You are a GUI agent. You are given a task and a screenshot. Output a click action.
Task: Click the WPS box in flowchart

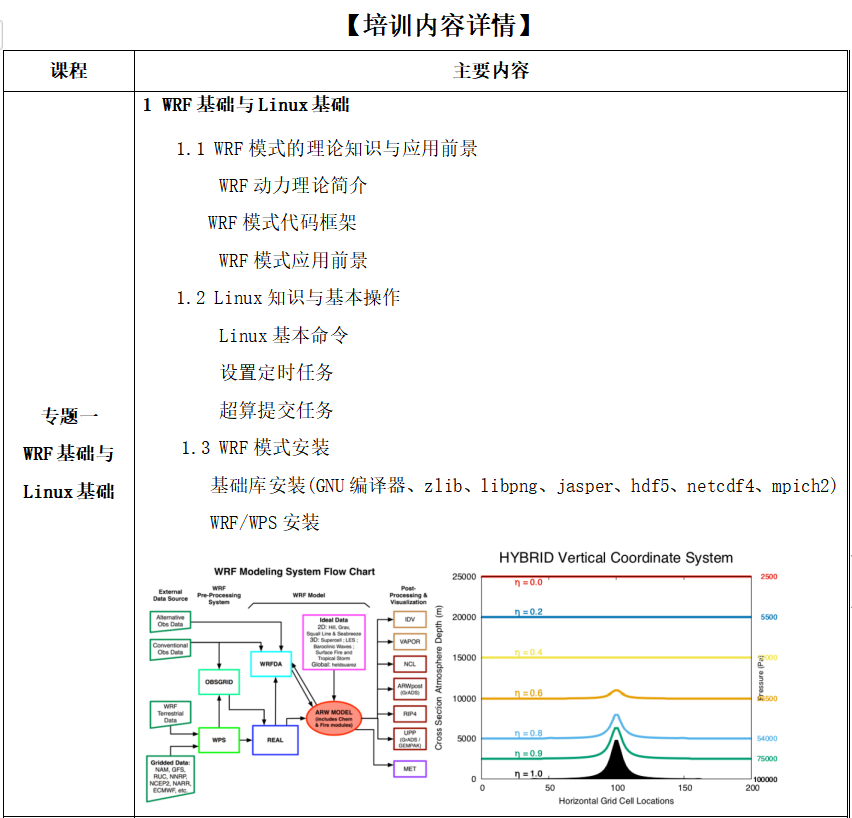219,740
